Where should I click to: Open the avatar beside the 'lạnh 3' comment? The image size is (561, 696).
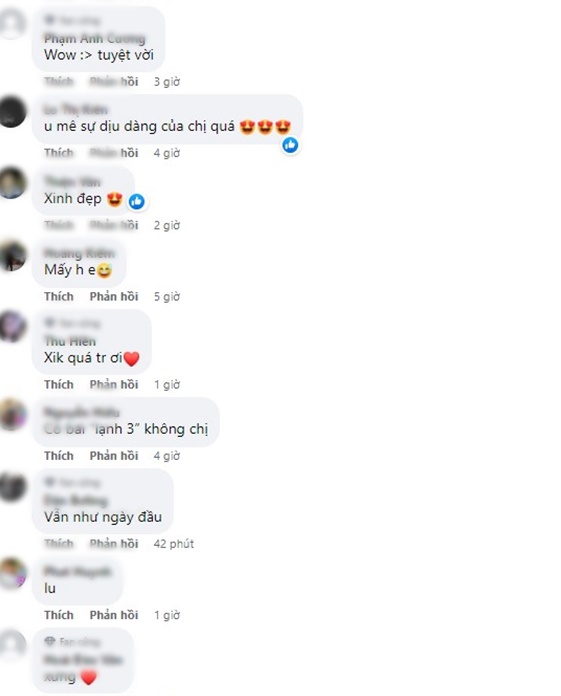pyautogui.click(x=12, y=415)
